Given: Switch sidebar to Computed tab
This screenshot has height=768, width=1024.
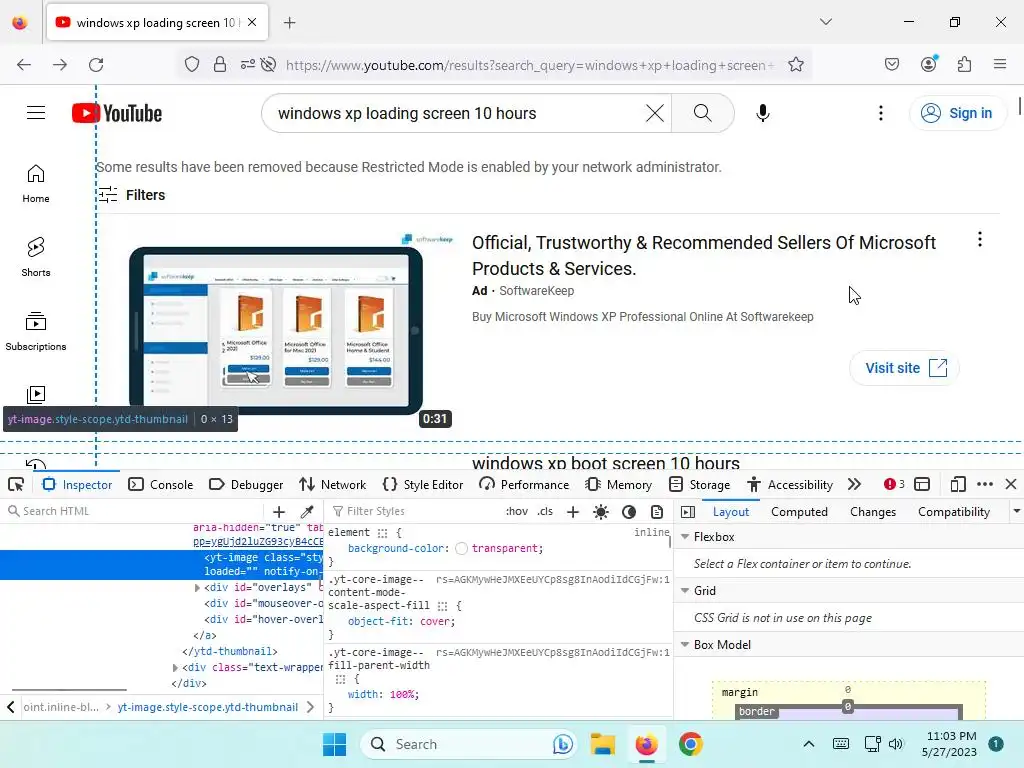Looking at the screenshot, I should click(799, 512).
